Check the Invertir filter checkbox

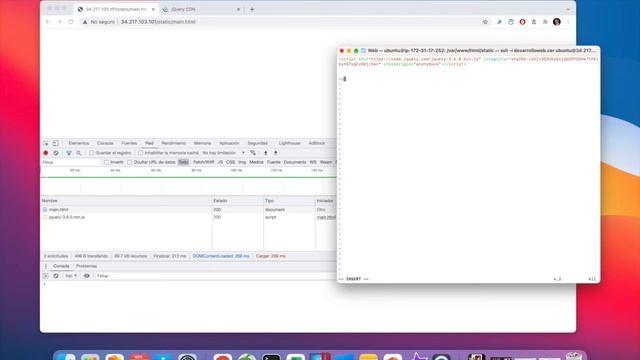[x=106, y=162]
